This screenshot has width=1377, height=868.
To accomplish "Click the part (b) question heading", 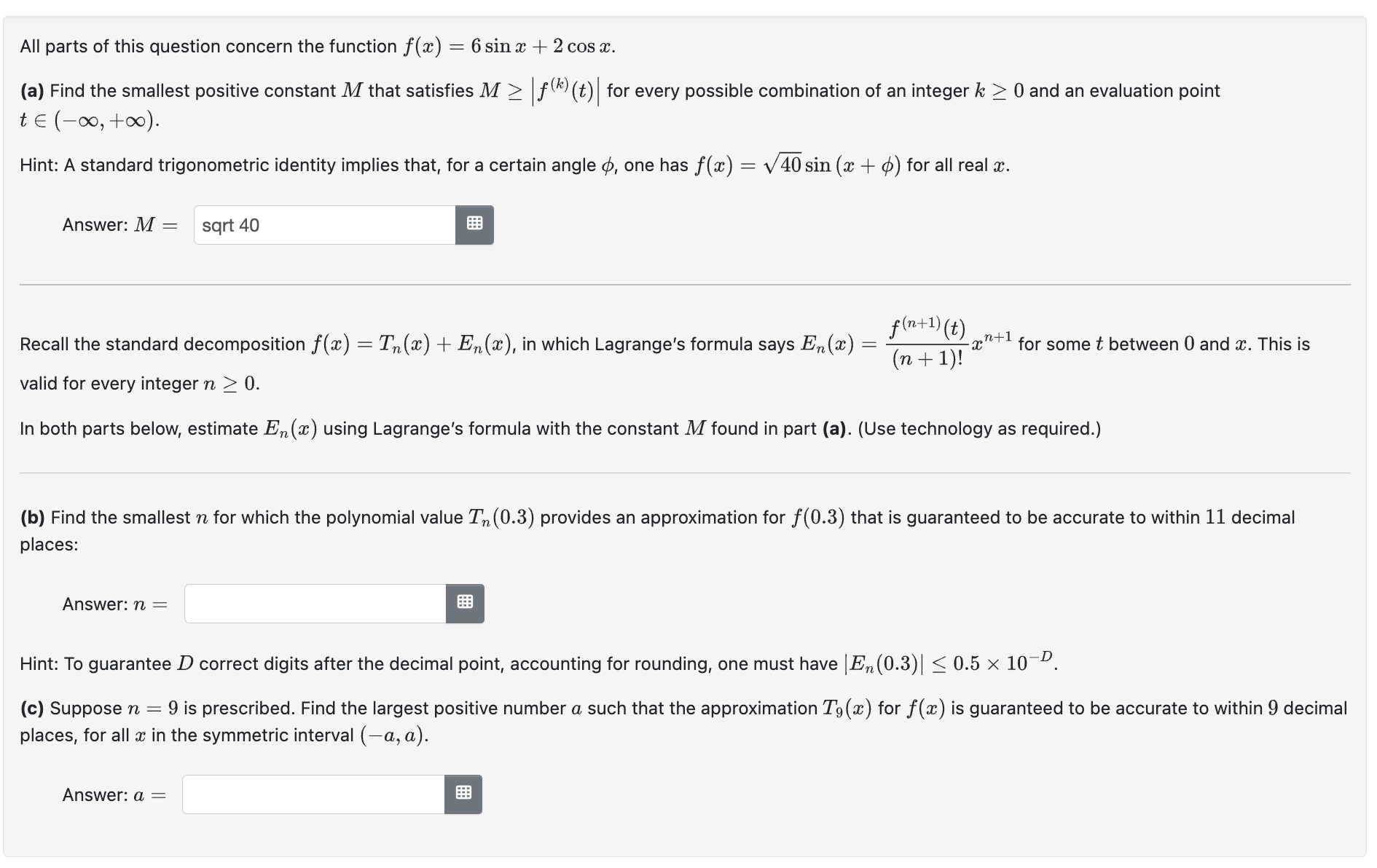I will coord(656,517).
